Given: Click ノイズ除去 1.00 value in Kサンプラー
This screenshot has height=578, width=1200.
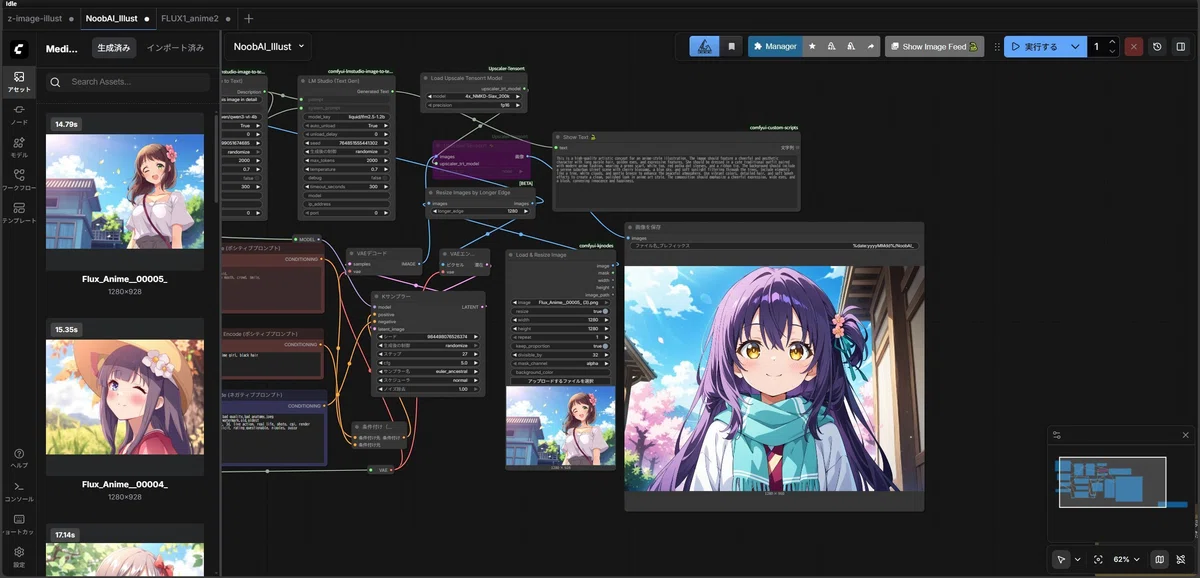Looking at the screenshot, I should coord(427,389).
